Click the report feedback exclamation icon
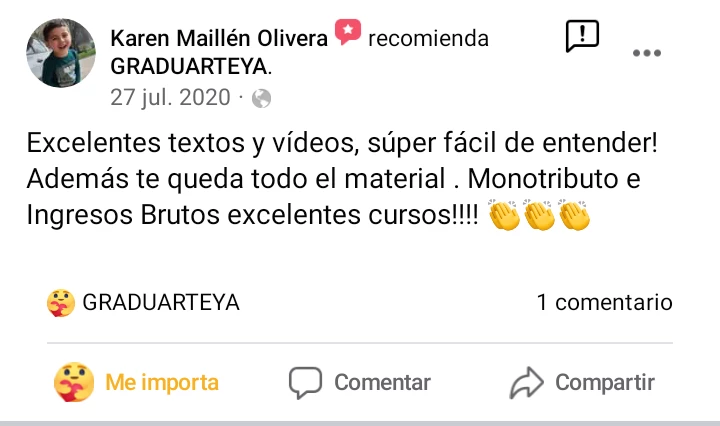This screenshot has height=426, width=720. coord(582,36)
